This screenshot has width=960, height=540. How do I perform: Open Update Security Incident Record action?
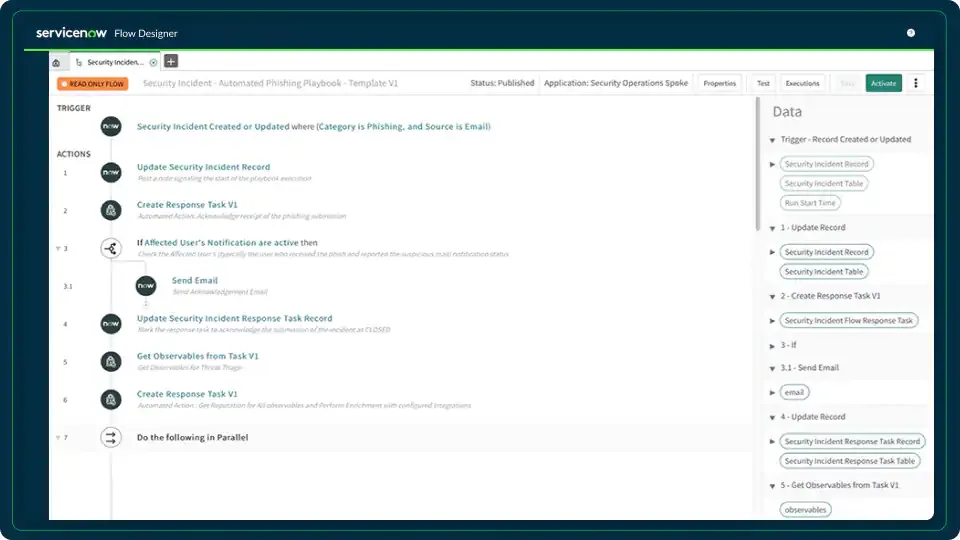click(x=203, y=167)
